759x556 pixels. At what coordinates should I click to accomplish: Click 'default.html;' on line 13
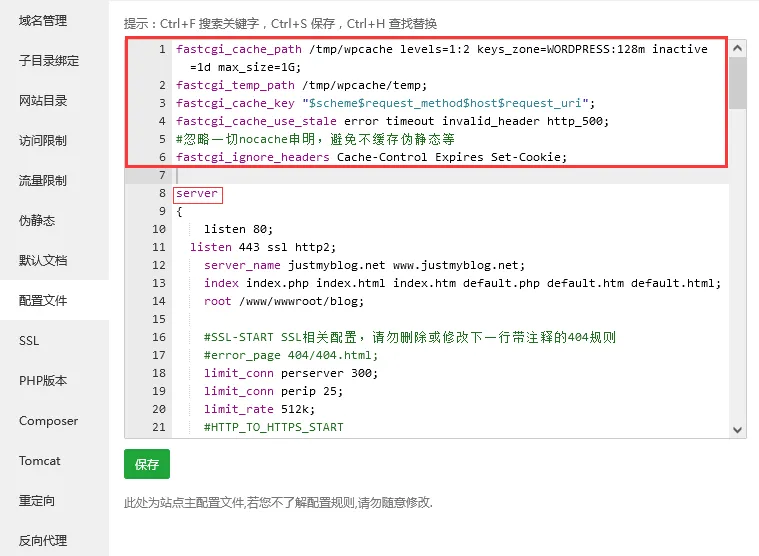676,283
